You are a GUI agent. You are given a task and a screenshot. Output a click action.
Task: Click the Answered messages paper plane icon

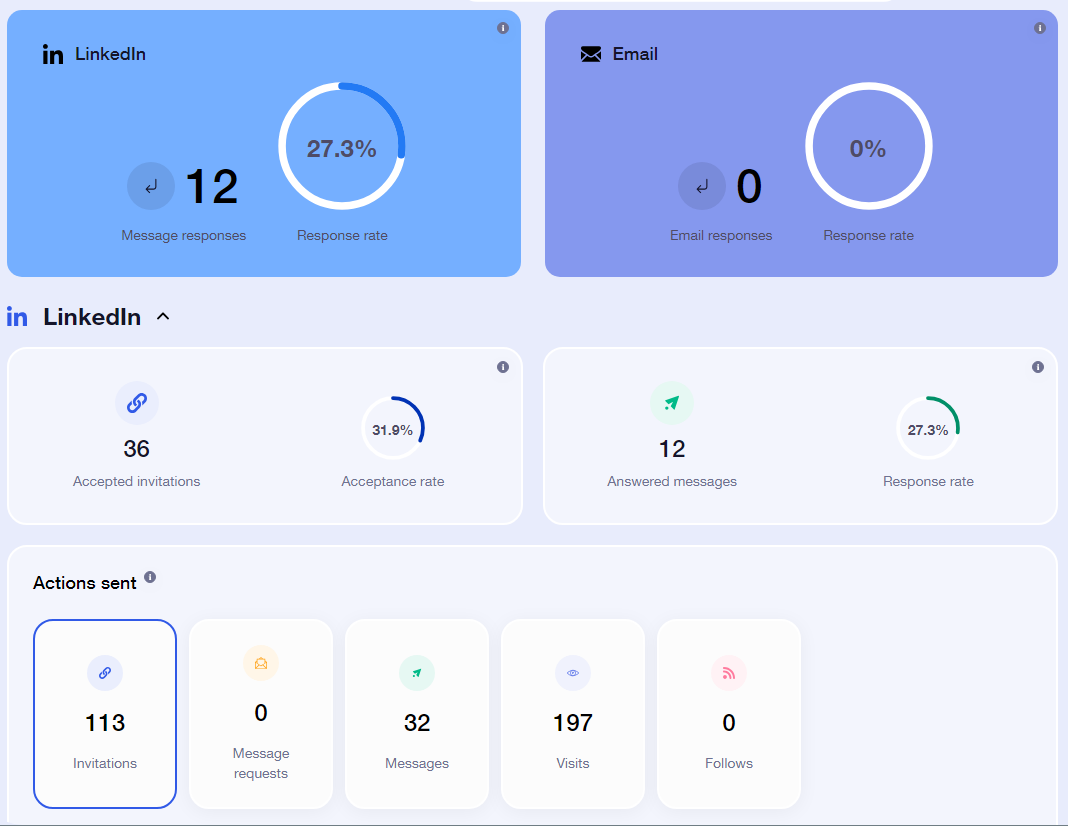(x=671, y=403)
